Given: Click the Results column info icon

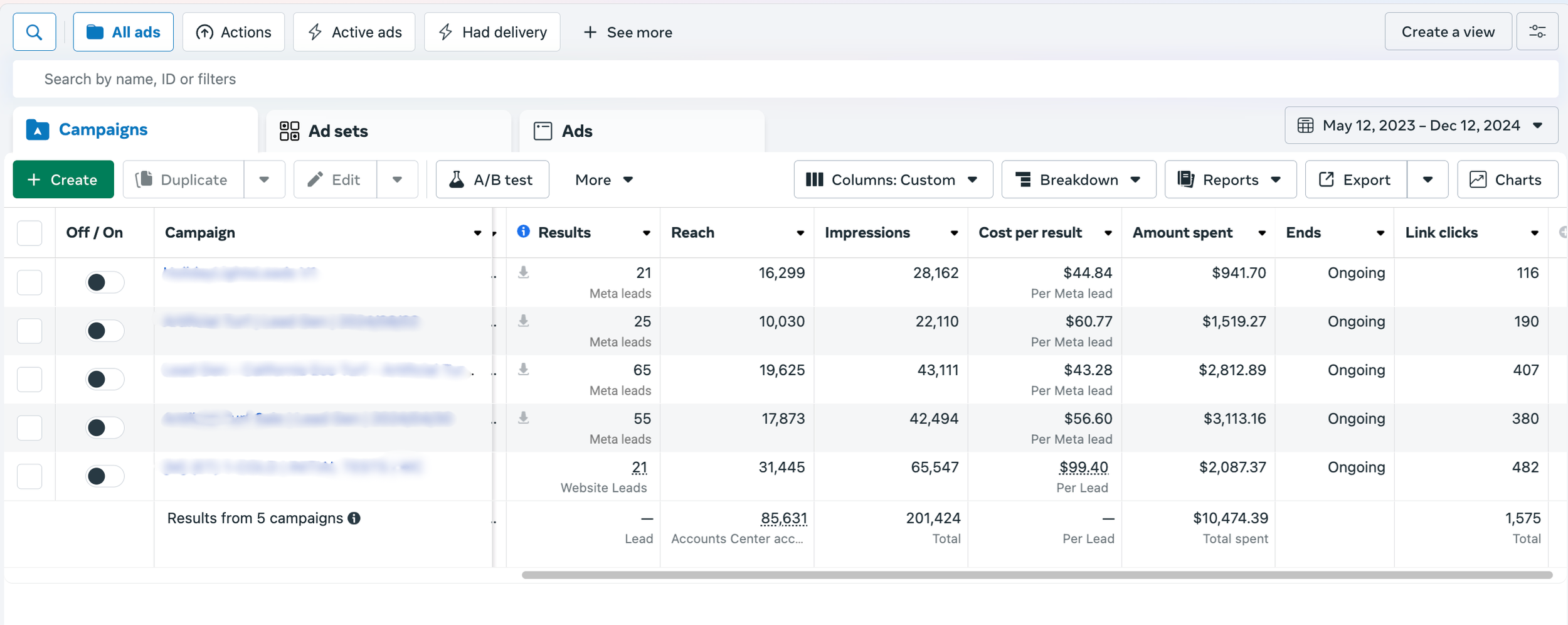Looking at the screenshot, I should (523, 232).
